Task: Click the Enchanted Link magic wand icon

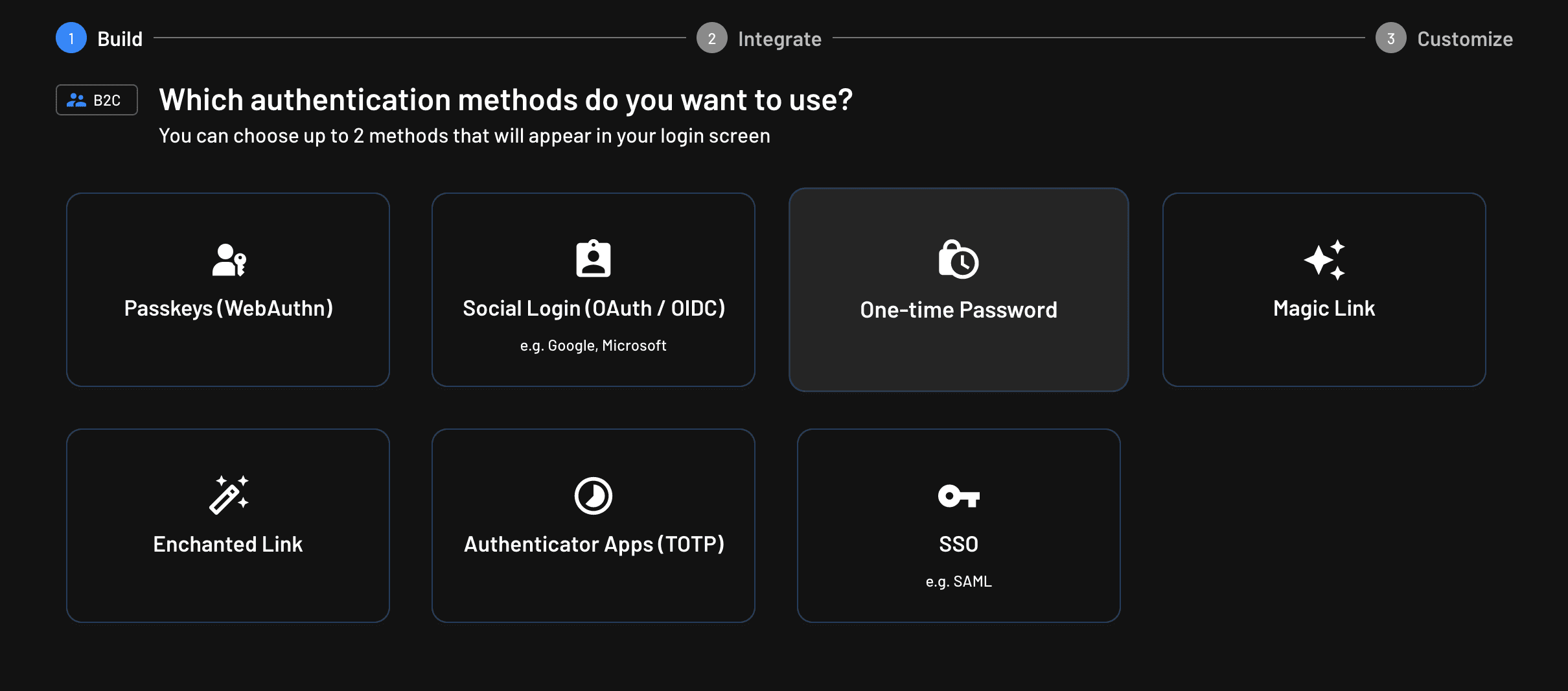Action: coord(229,495)
